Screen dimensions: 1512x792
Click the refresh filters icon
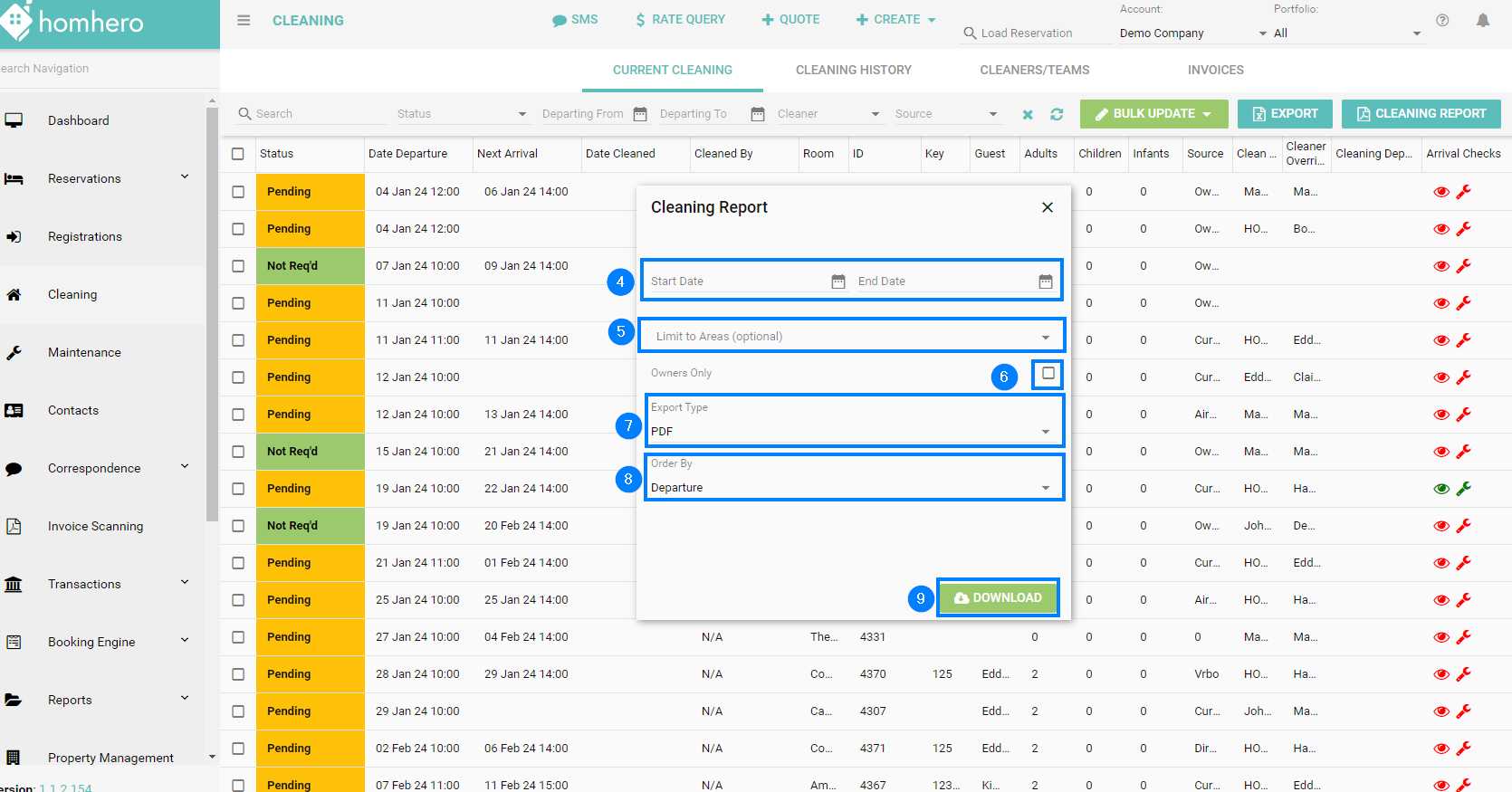coord(1057,114)
